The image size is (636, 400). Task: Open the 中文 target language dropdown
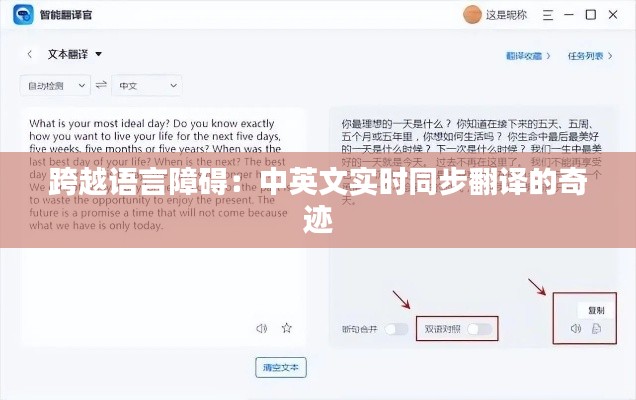(x=147, y=86)
